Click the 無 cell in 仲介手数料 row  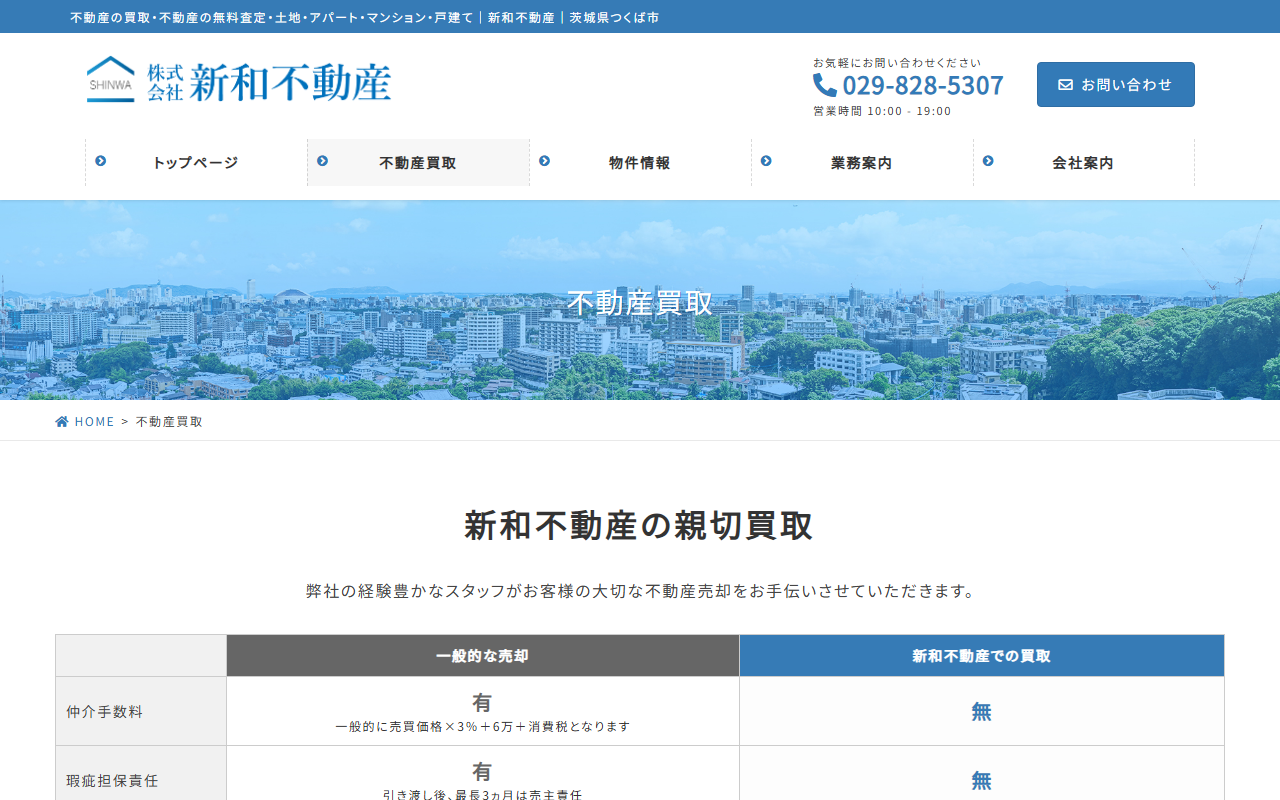(982, 712)
